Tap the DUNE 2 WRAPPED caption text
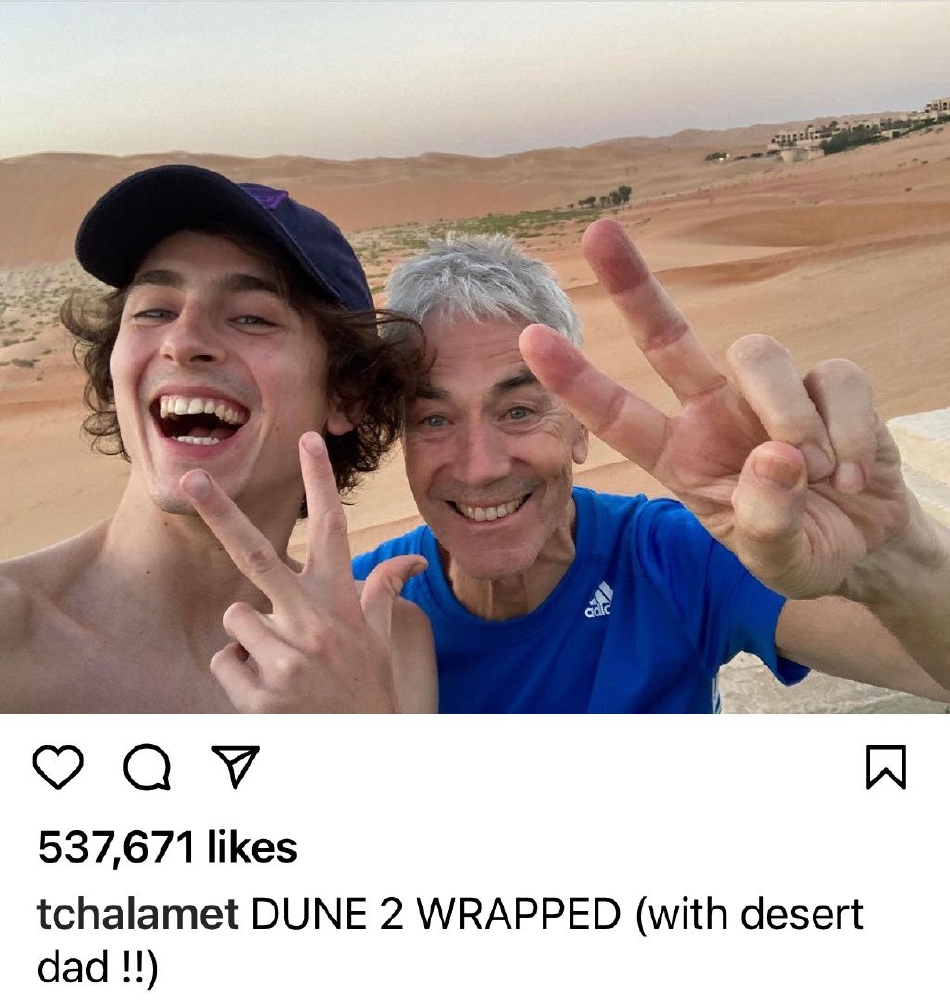The width and height of the screenshot is (950, 1001). 435,914
